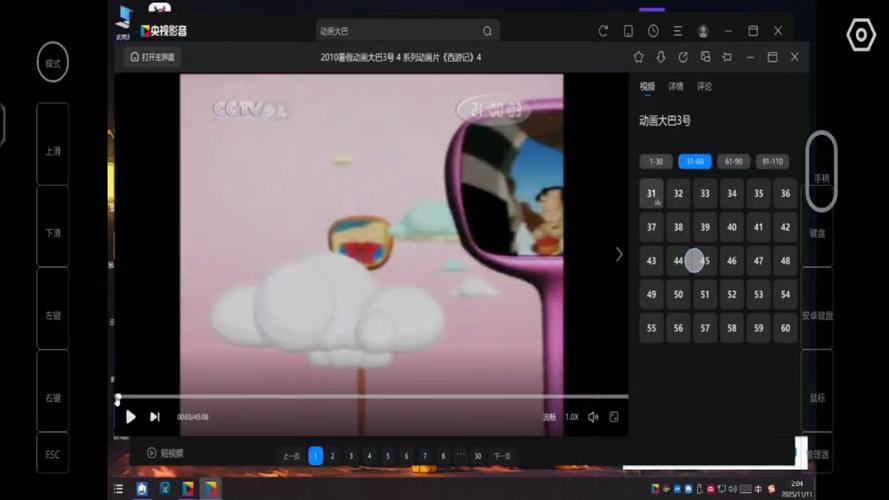889x500 pixels.
Task: Play episode 60
Action: 785,328
